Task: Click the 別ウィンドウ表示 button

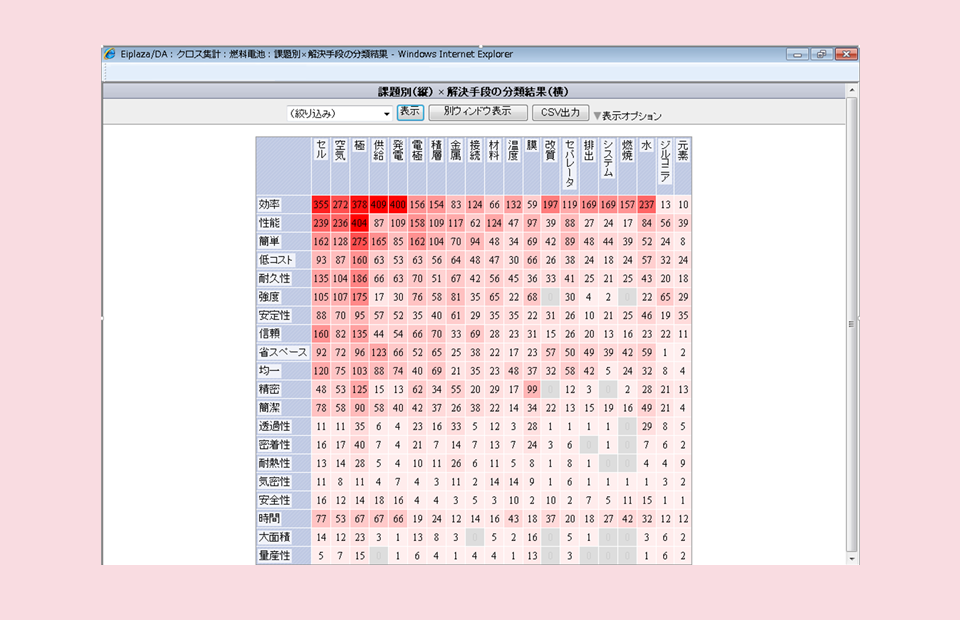Action: click(x=477, y=112)
